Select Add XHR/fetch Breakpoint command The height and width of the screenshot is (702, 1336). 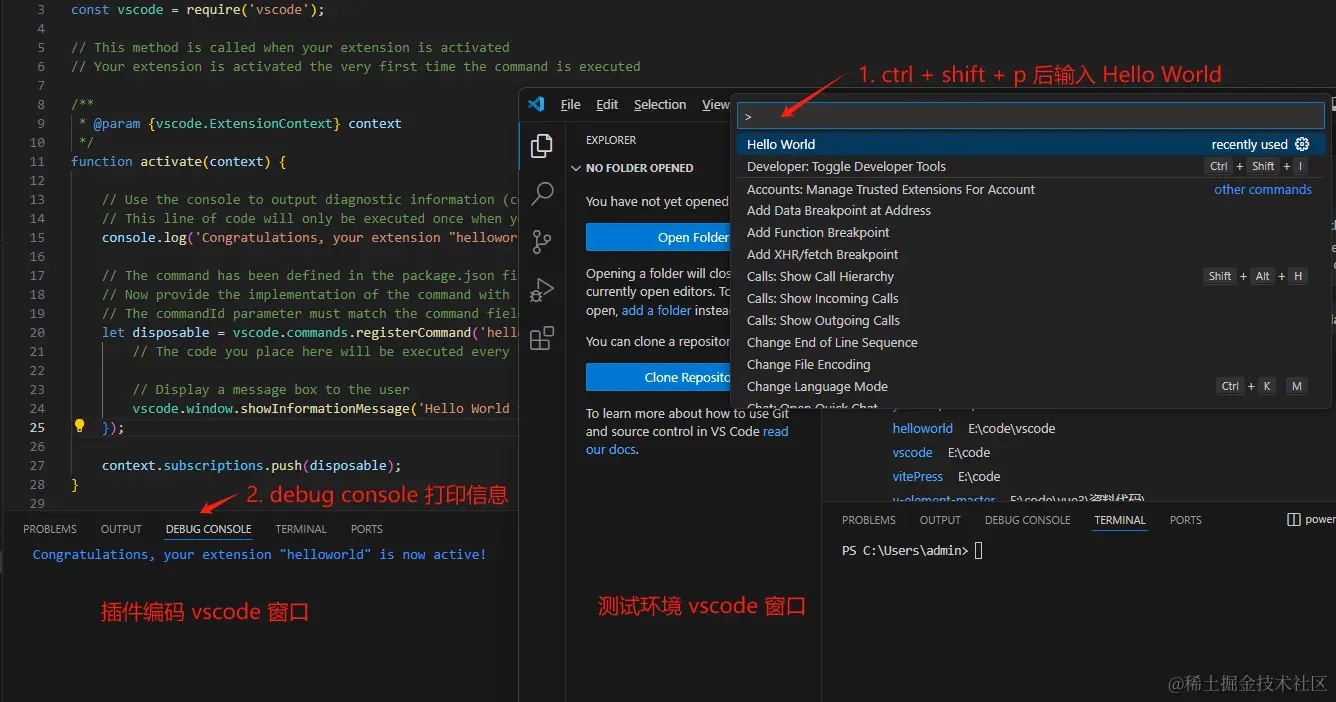point(1031,254)
